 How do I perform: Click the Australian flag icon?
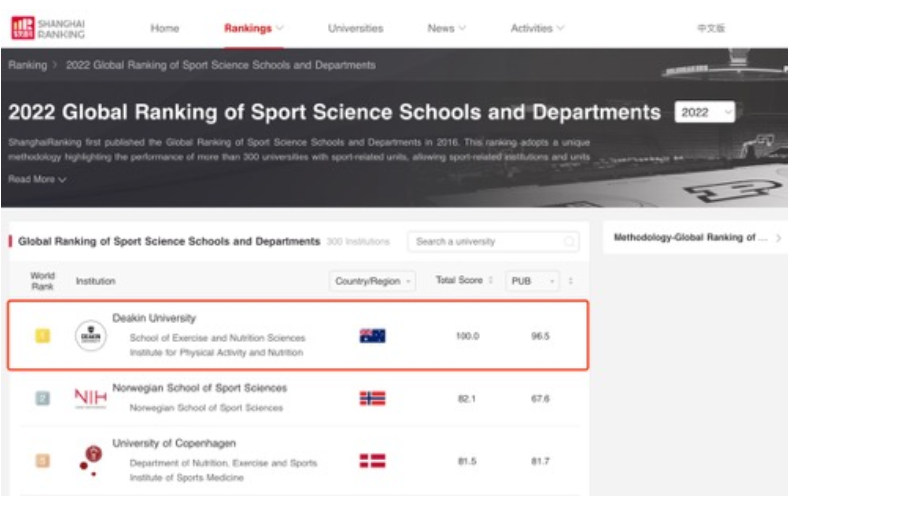tap(372, 336)
